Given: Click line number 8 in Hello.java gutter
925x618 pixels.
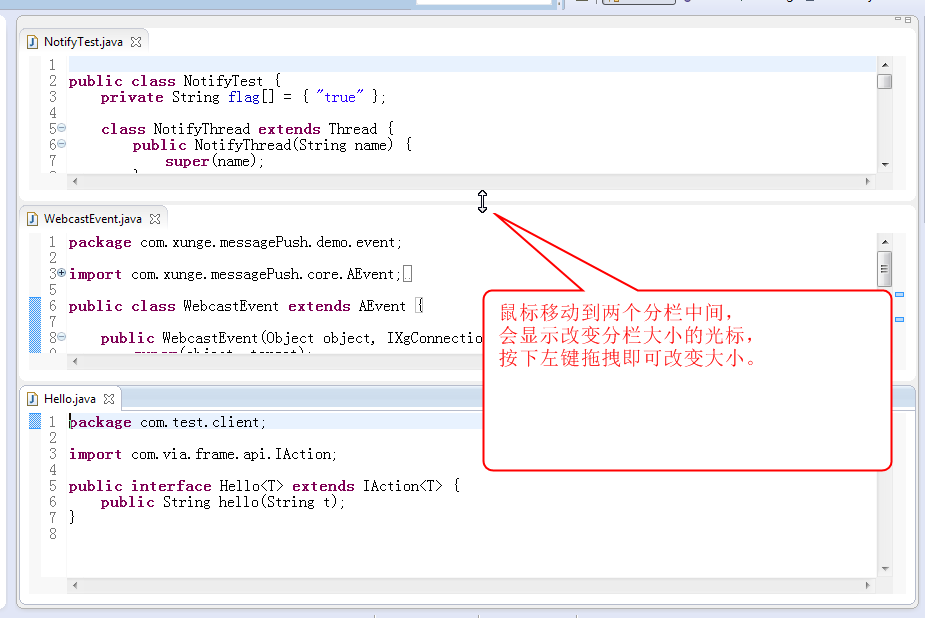Looking at the screenshot, I should 53,534.
